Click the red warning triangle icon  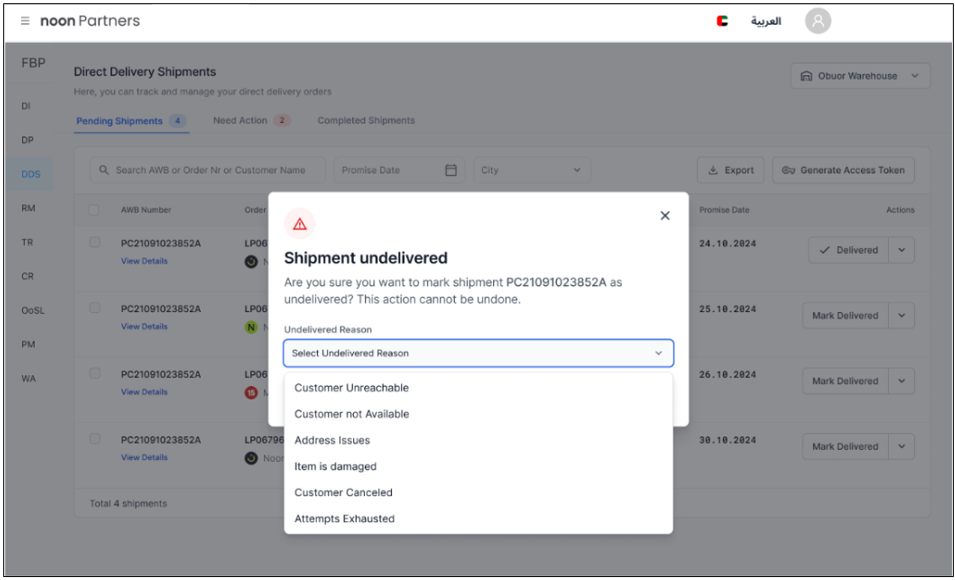[x=300, y=224]
